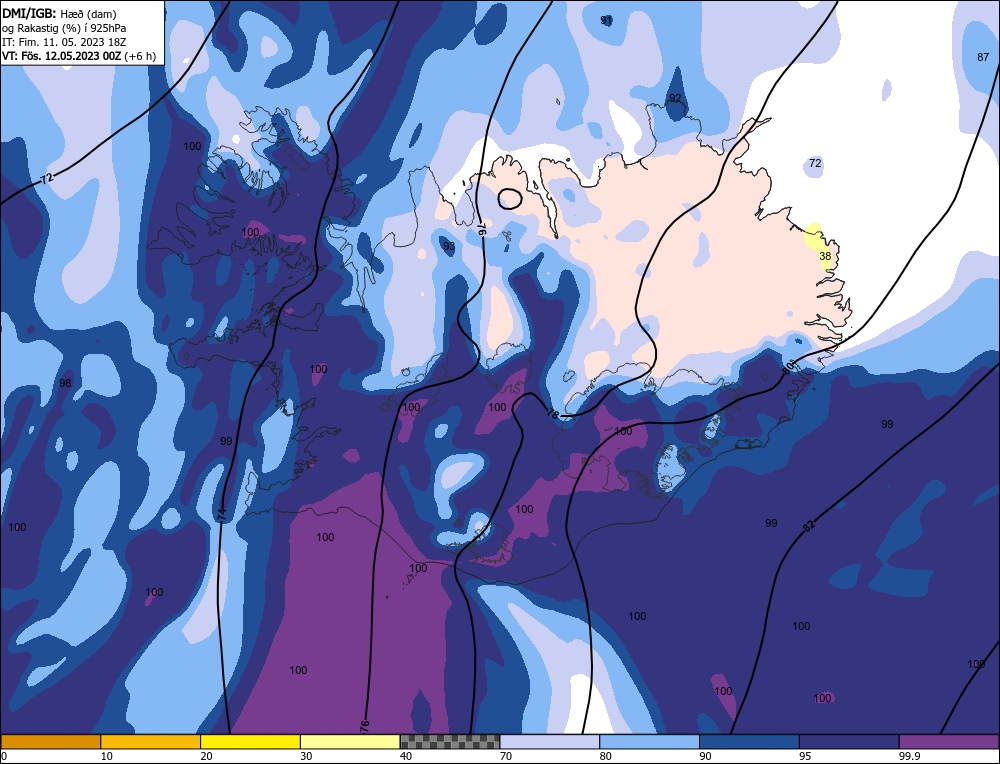Click the legend scale label "30"
Image resolution: width=1000 pixels, height=764 pixels.
(x=306, y=756)
